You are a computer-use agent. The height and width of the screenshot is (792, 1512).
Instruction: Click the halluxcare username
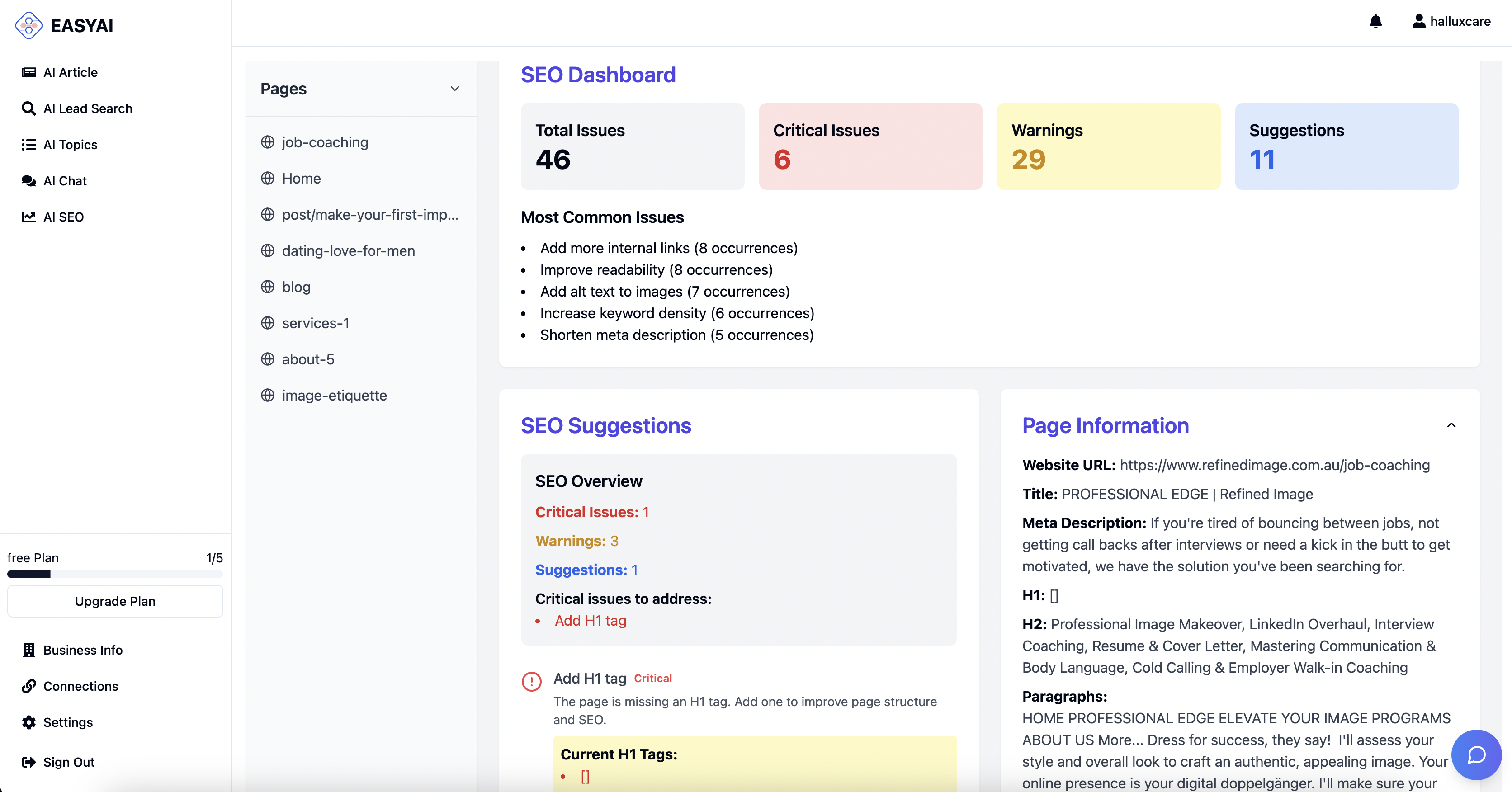click(1460, 22)
